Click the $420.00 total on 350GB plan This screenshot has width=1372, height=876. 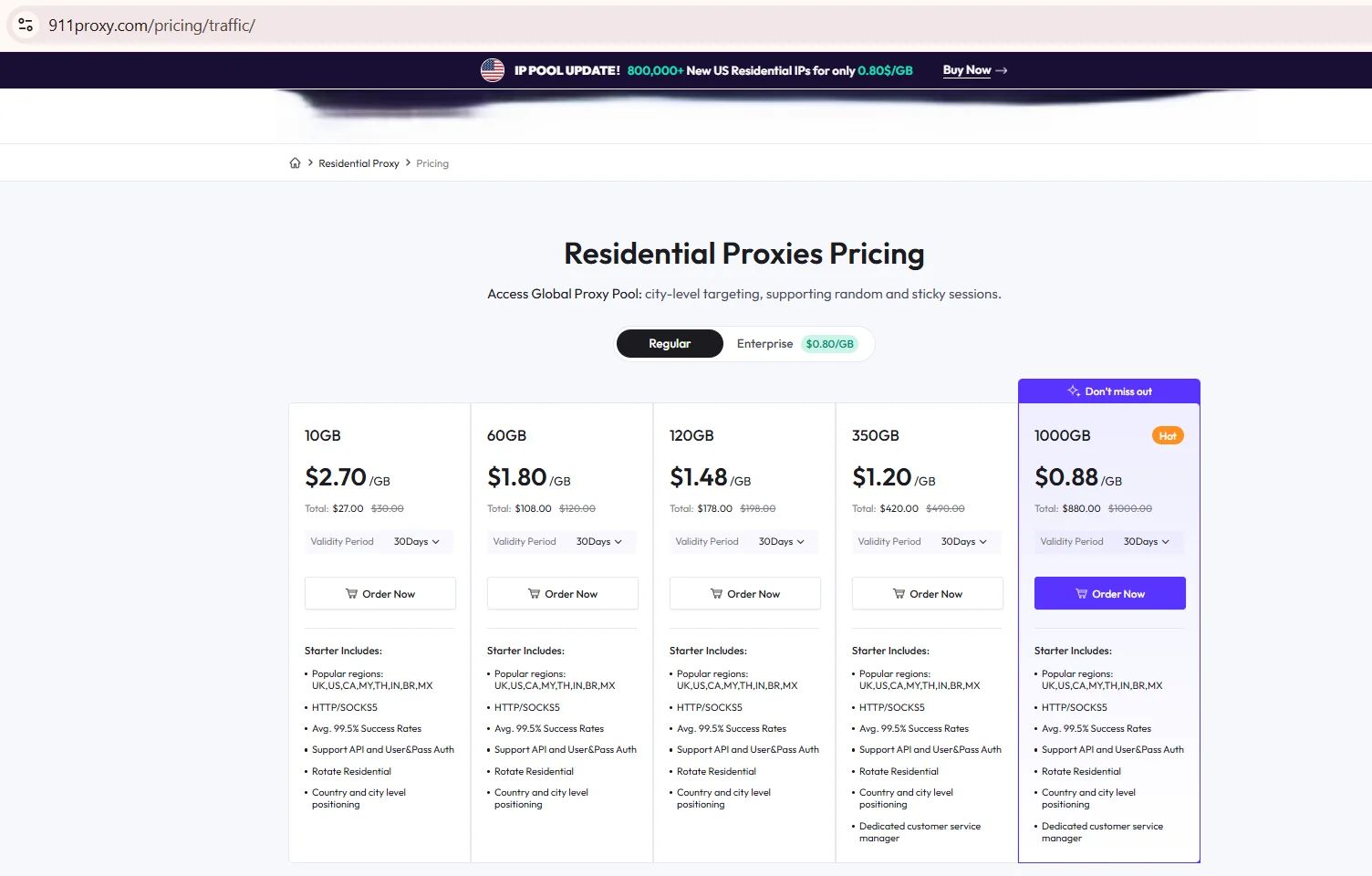[x=899, y=509]
